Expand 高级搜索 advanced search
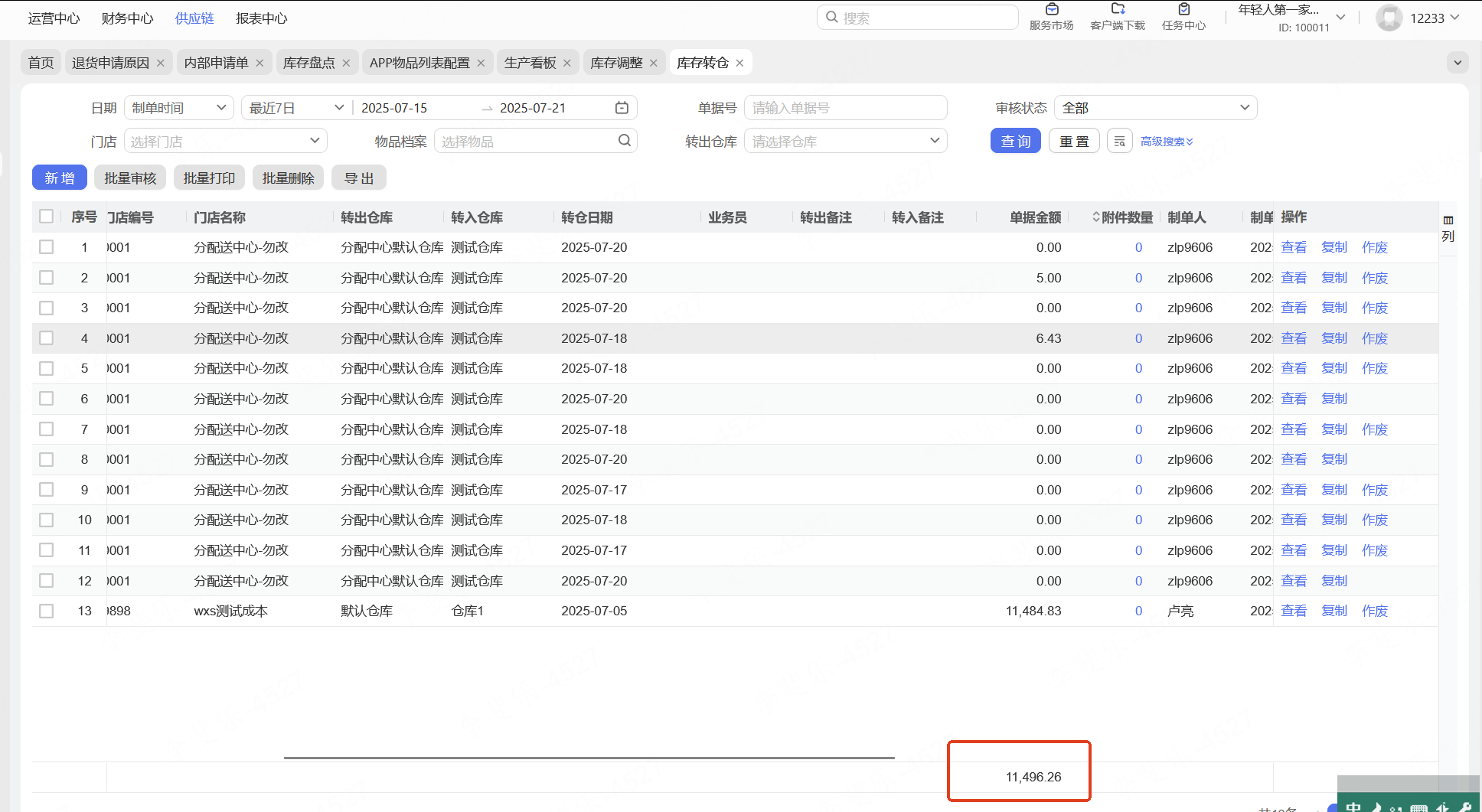The width and height of the screenshot is (1482, 812). point(1167,142)
